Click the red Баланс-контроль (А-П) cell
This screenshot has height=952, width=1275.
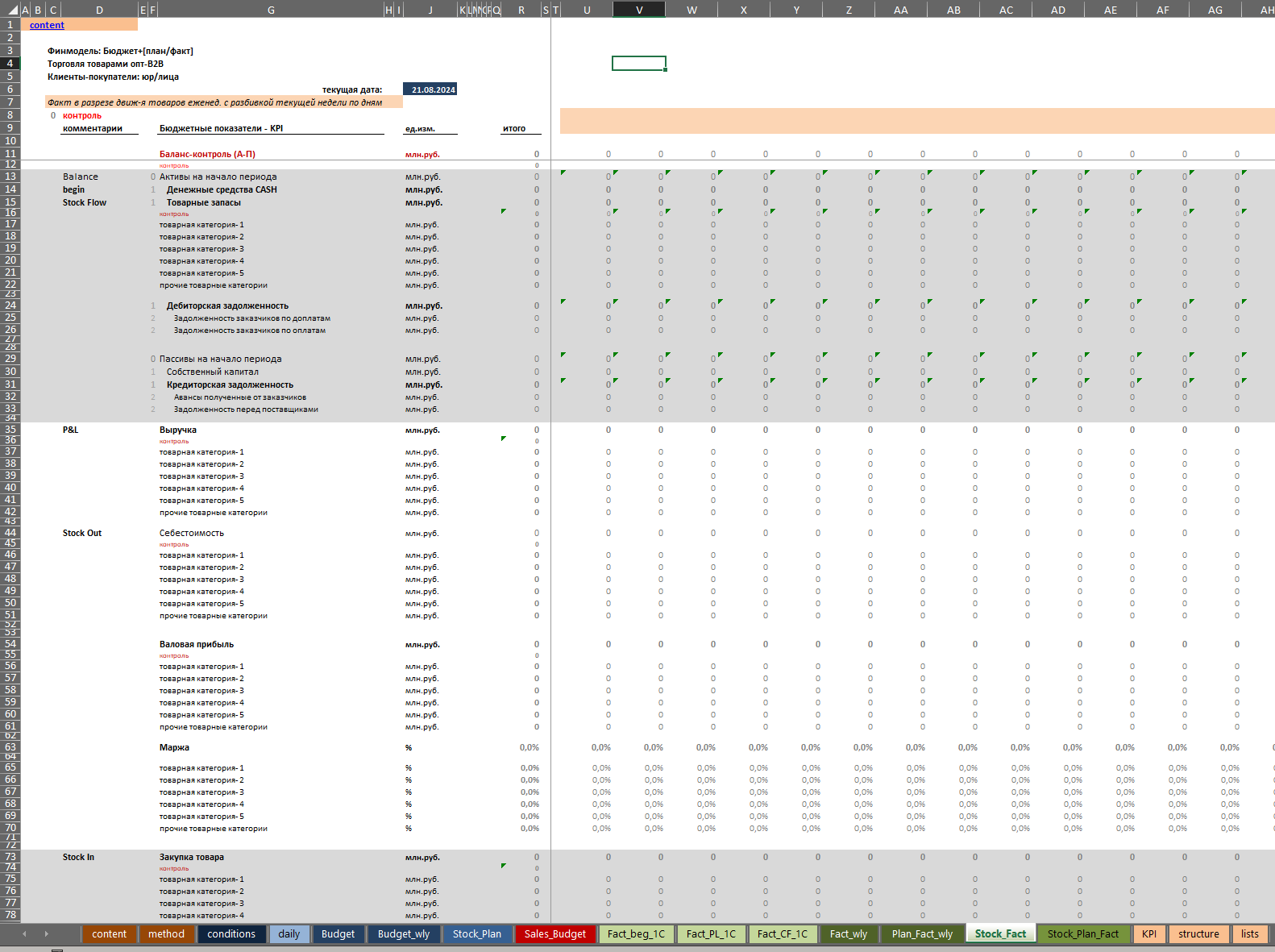(207, 154)
